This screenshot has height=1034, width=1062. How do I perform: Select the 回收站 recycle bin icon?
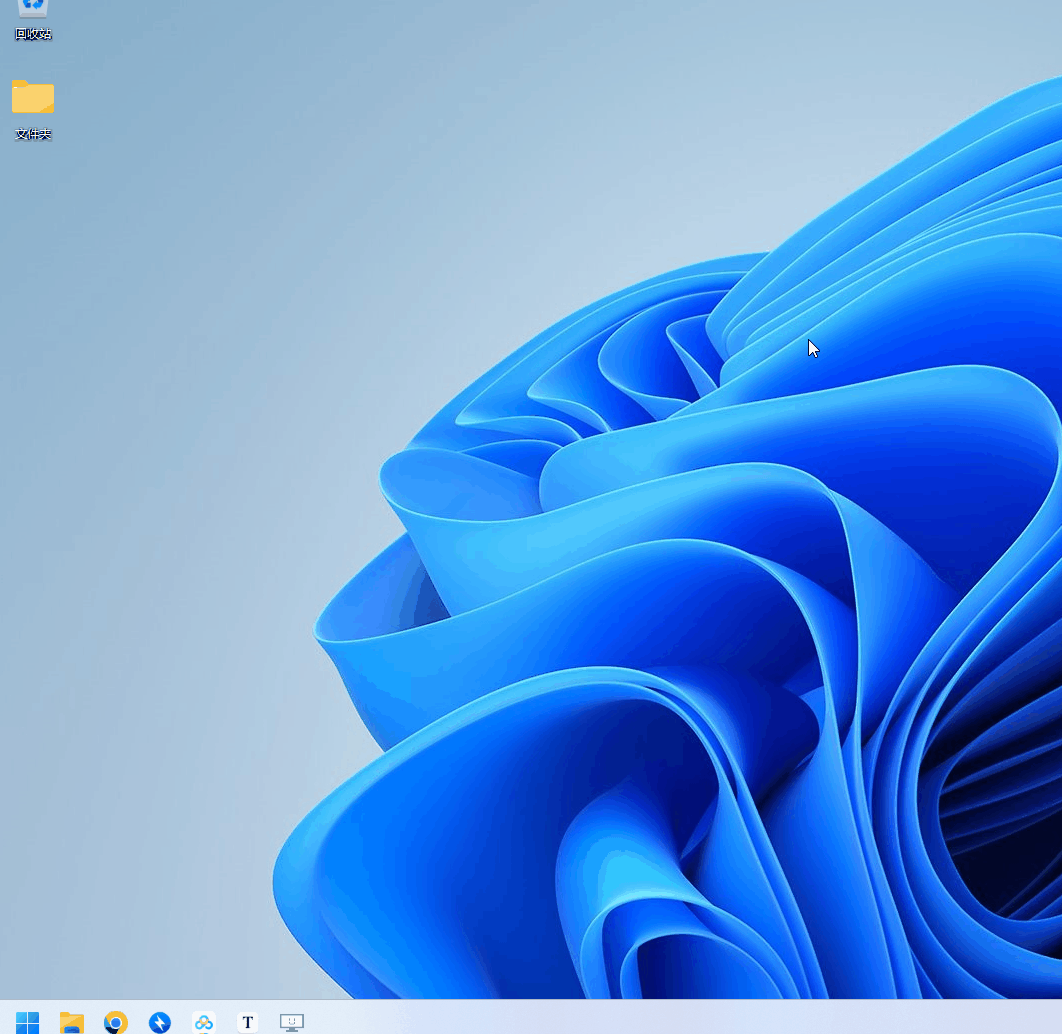click(33, 9)
